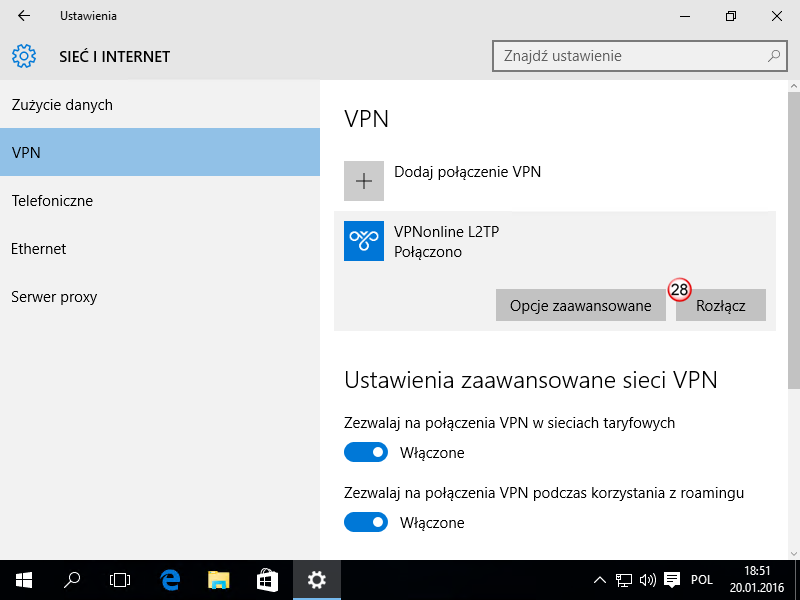Select VPN in the sidebar
The width and height of the screenshot is (800, 600).
(x=160, y=152)
